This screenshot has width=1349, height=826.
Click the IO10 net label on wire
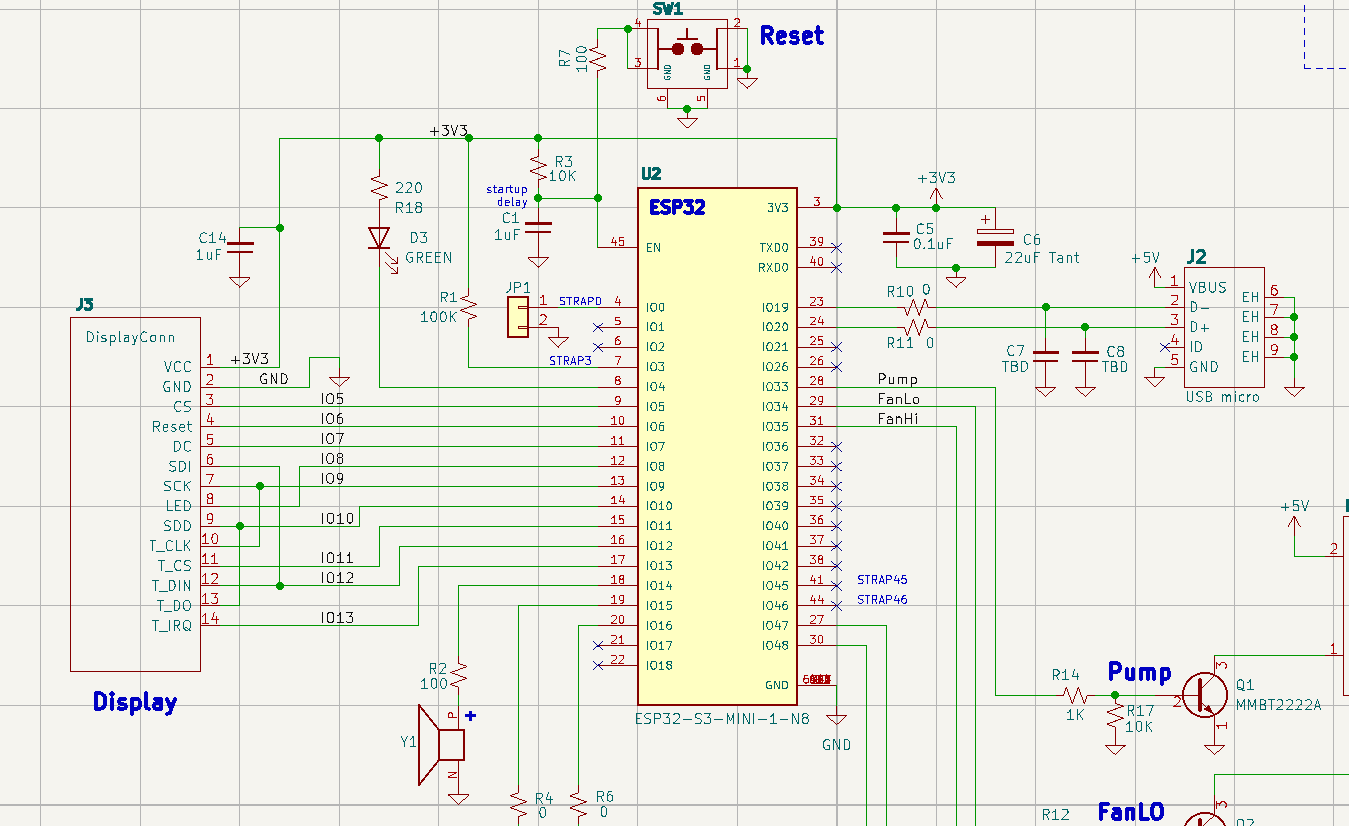point(337,518)
